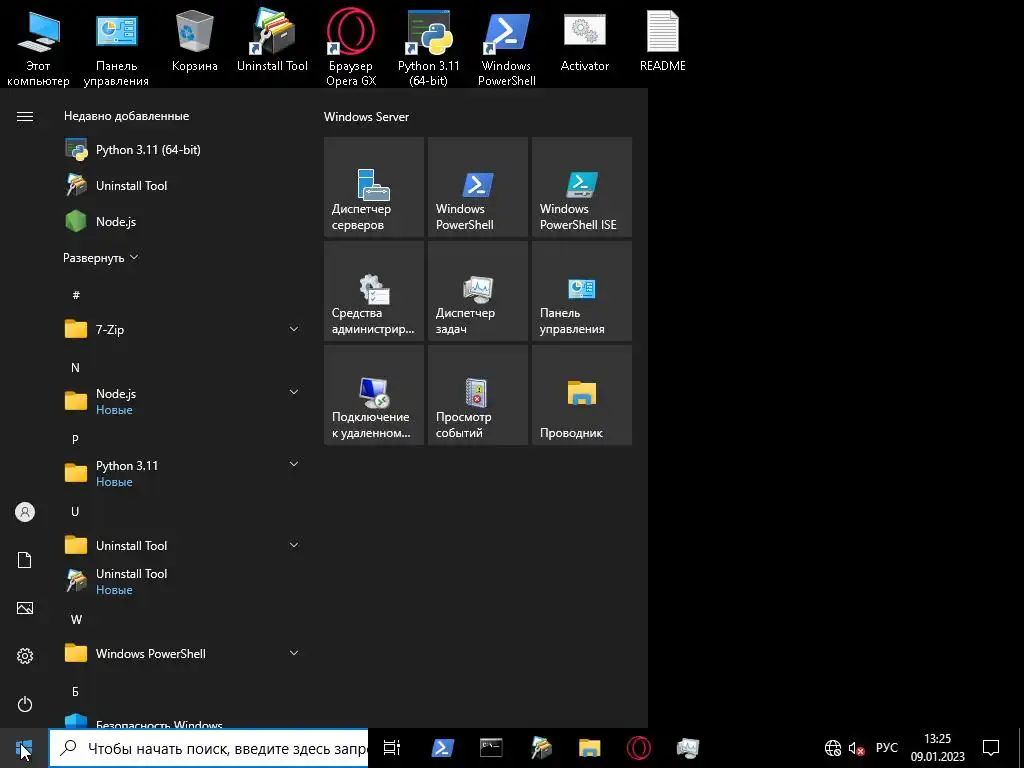Screen dimensions: 1024x768
Task: Select the Браузер Opera GX desktop shortcut
Action: click(x=351, y=47)
